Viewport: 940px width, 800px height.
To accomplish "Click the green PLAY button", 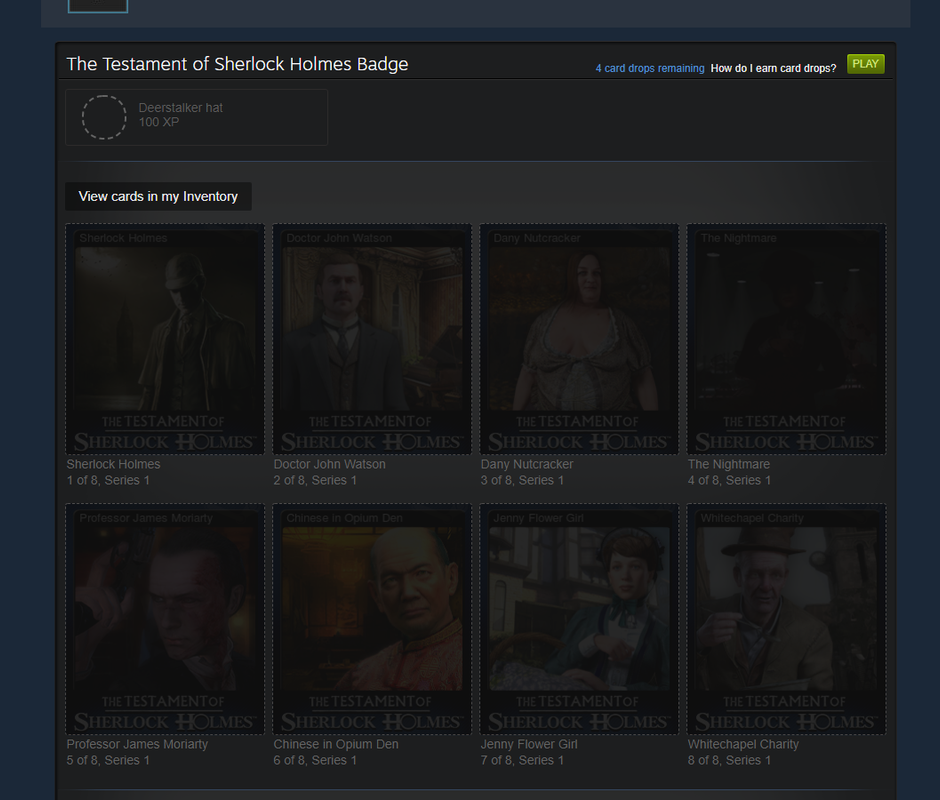I will point(865,64).
